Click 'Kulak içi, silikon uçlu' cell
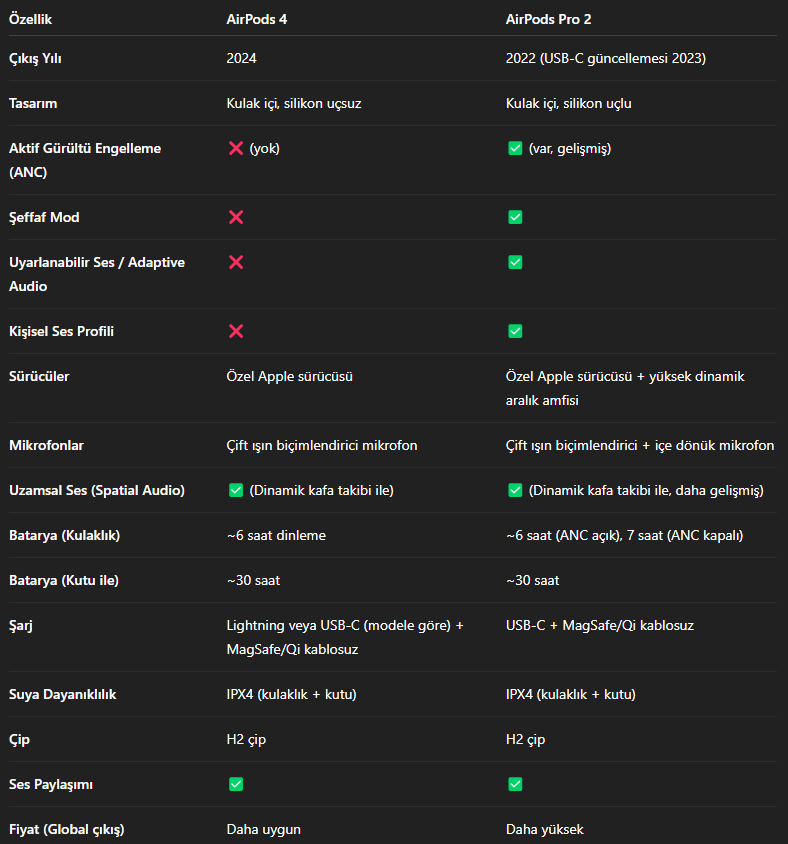Viewport: 788px width, 844px height. pos(568,103)
